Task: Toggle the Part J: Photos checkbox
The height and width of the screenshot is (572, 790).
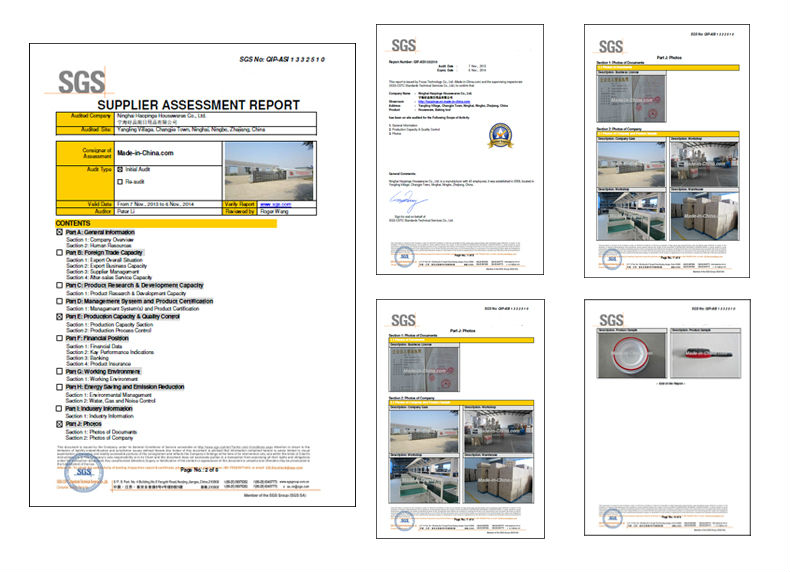Action: pyautogui.click(x=59, y=424)
